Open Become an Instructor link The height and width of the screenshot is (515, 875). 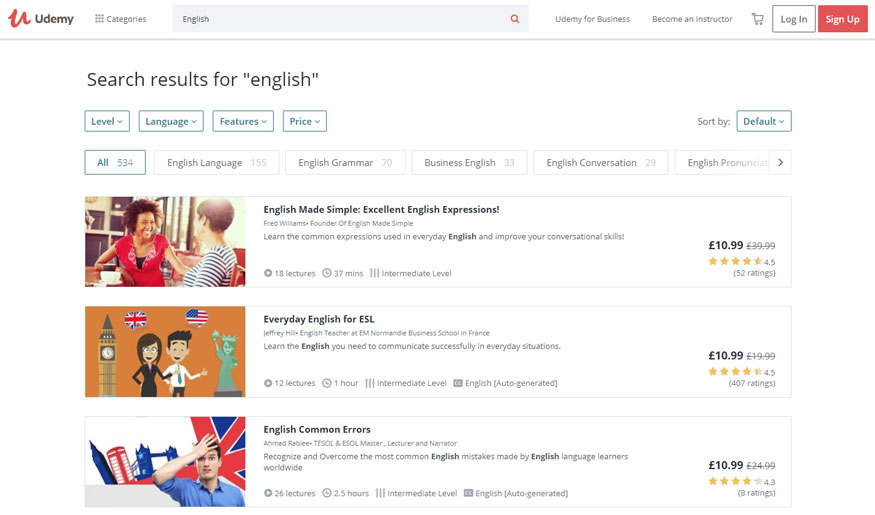coord(692,19)
